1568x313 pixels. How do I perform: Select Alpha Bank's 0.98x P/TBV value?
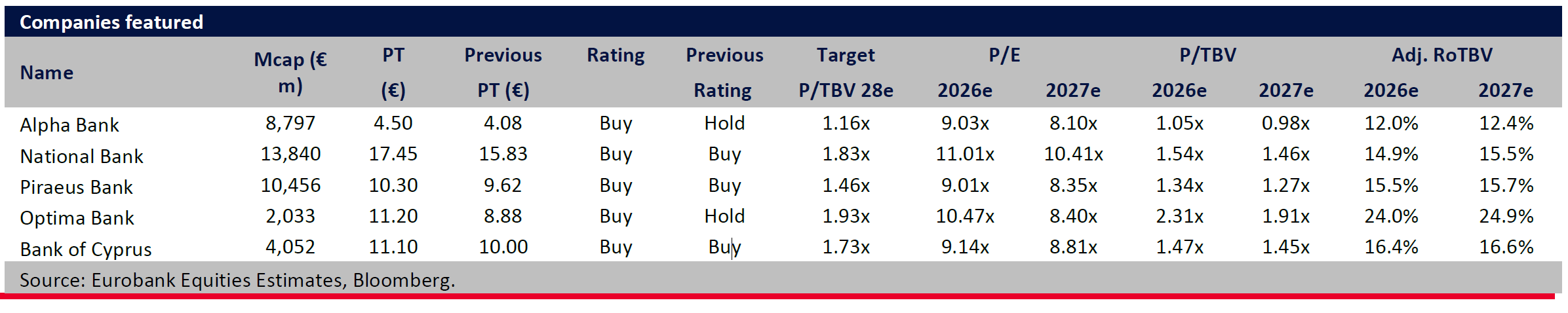[x=1285, y=123]
